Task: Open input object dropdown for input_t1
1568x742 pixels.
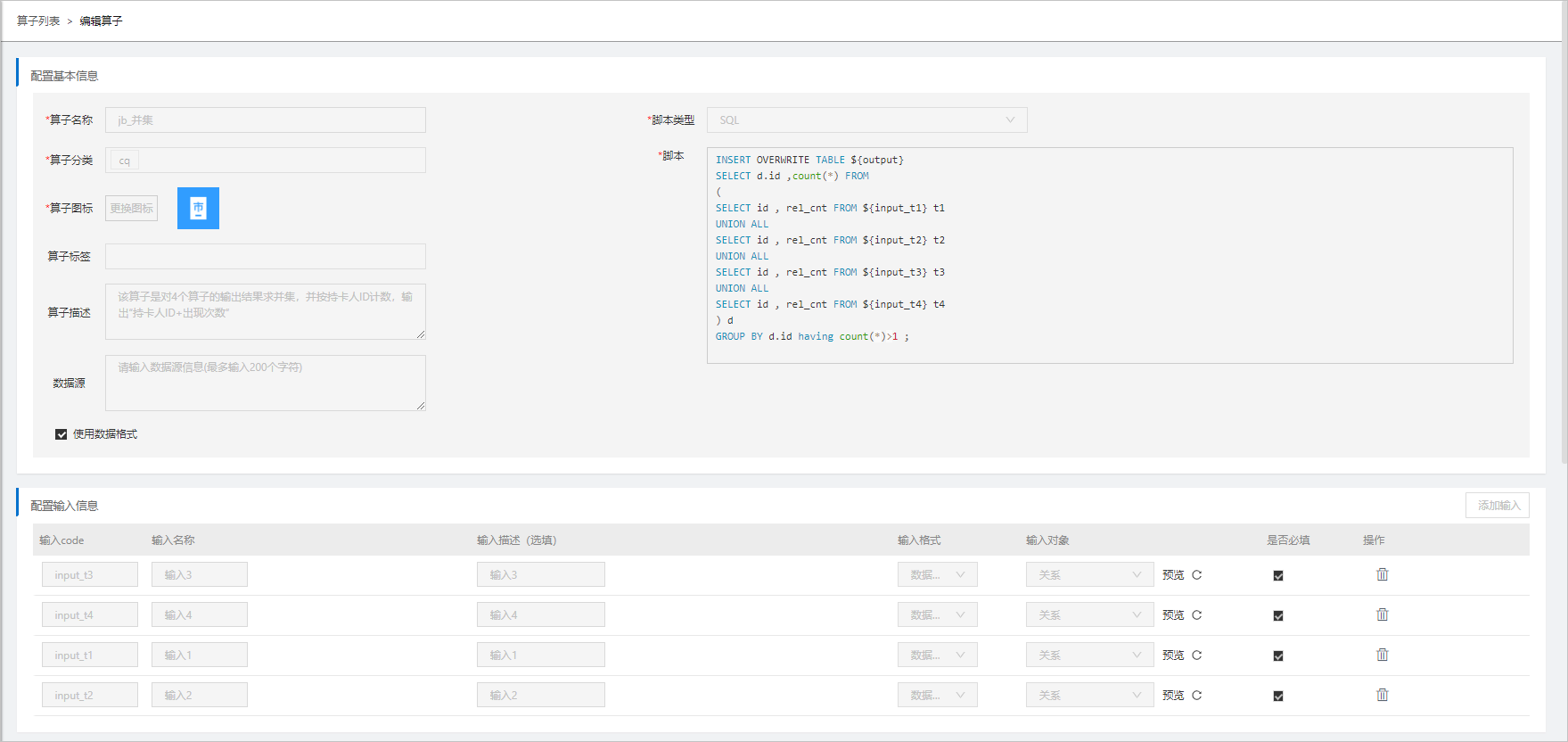Action: [x=1088, y=655]
